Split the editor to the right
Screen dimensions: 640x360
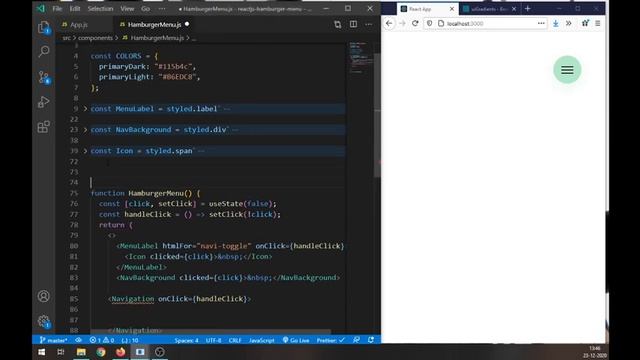click(353, 24)
